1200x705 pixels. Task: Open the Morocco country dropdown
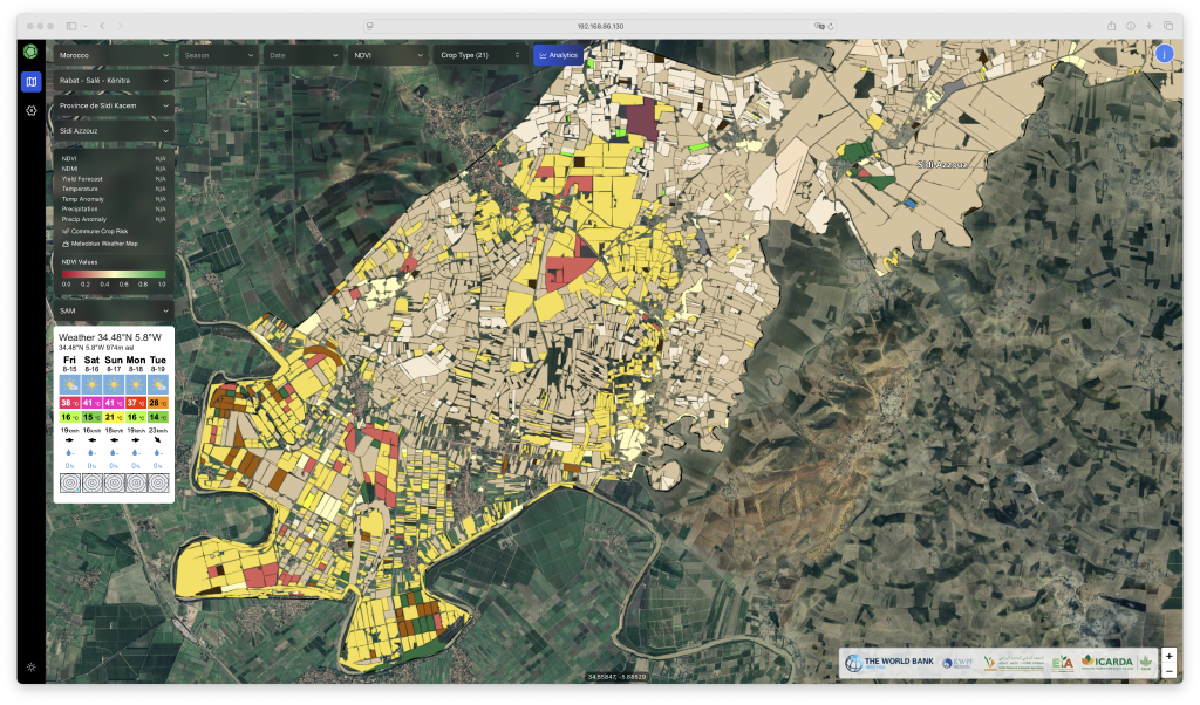114,55
